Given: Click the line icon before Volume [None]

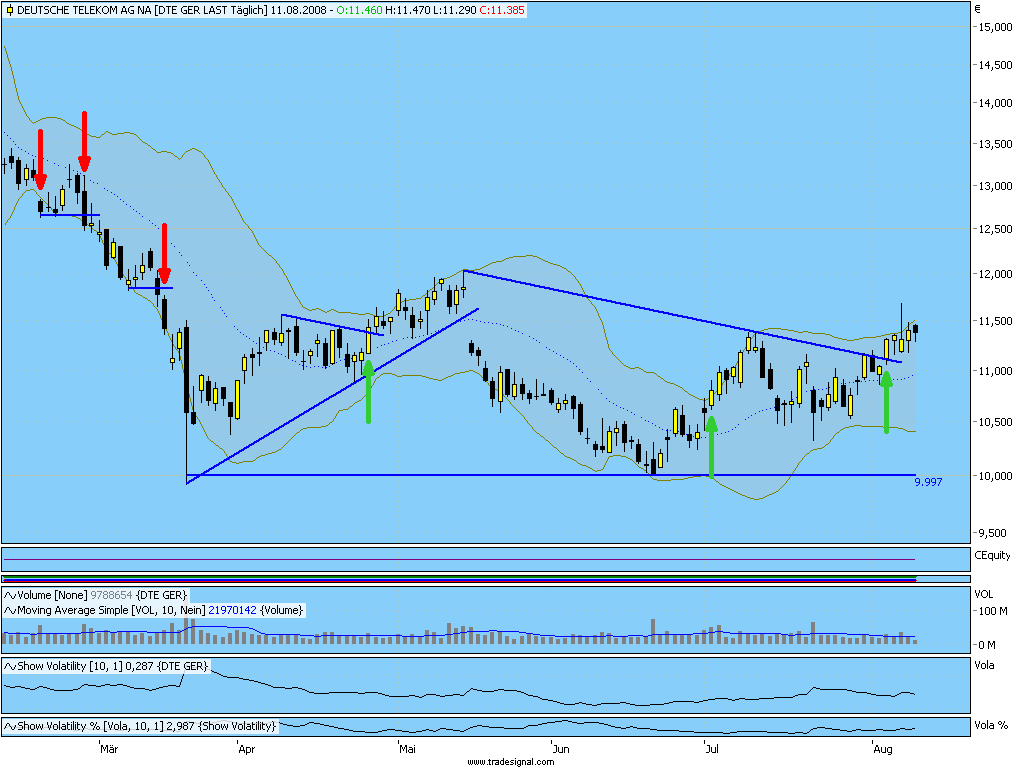Looking at the screenshot, I should point(10,595).
